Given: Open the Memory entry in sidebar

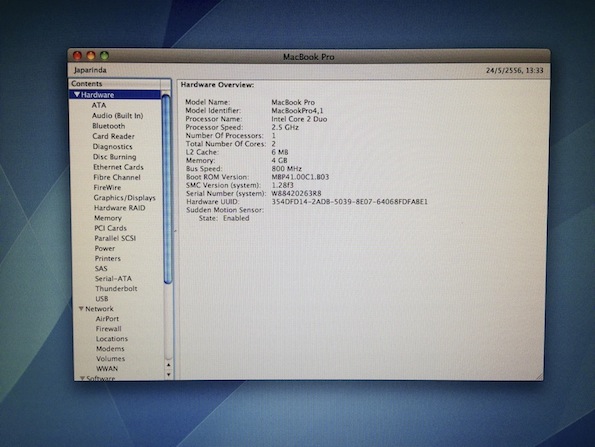Looking at the screenshot, I should [x=108, y=218].
